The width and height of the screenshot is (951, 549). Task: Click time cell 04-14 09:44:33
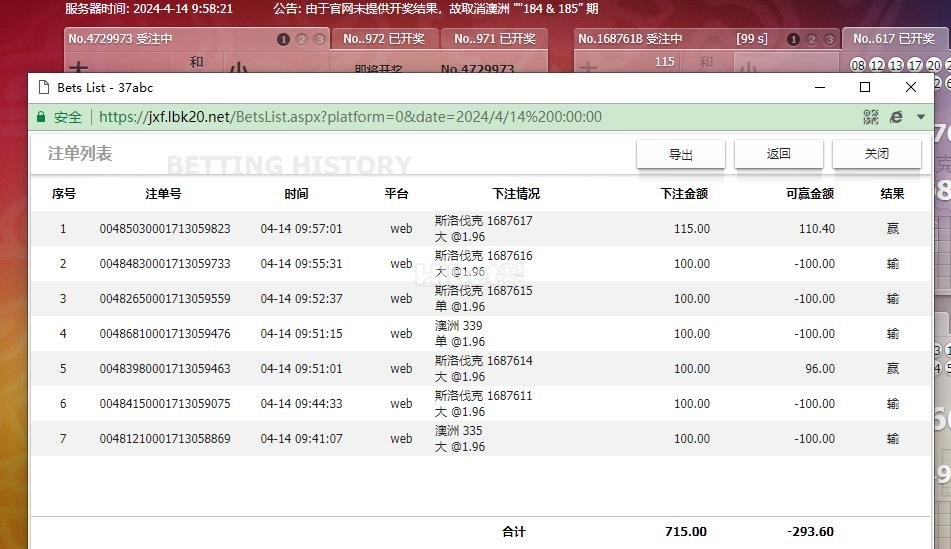(301, 403)
